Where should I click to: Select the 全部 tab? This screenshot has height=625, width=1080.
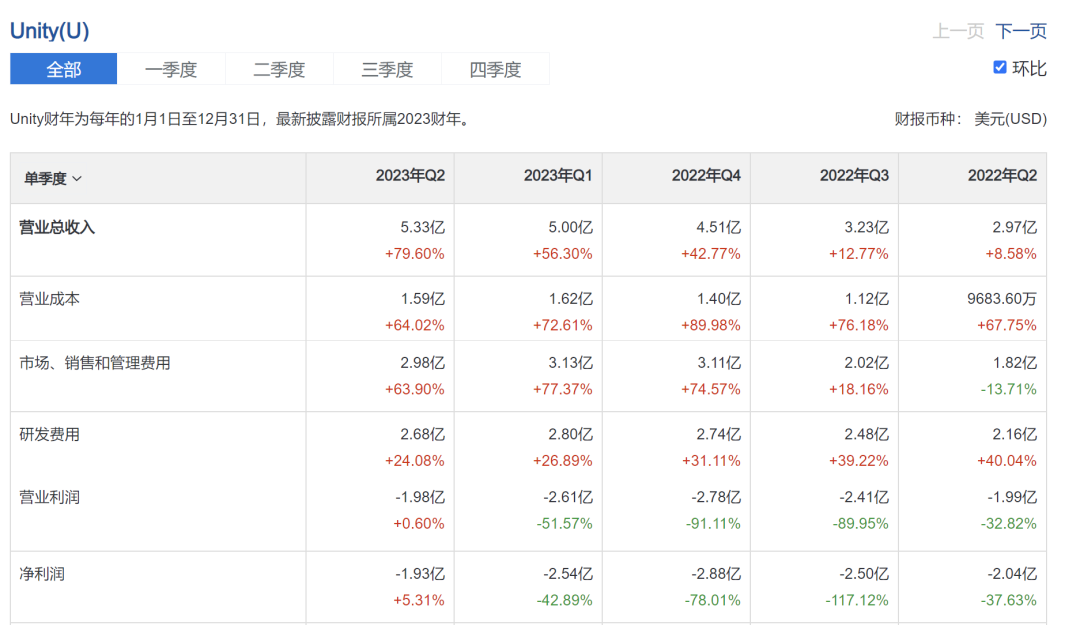coord(64,69)
